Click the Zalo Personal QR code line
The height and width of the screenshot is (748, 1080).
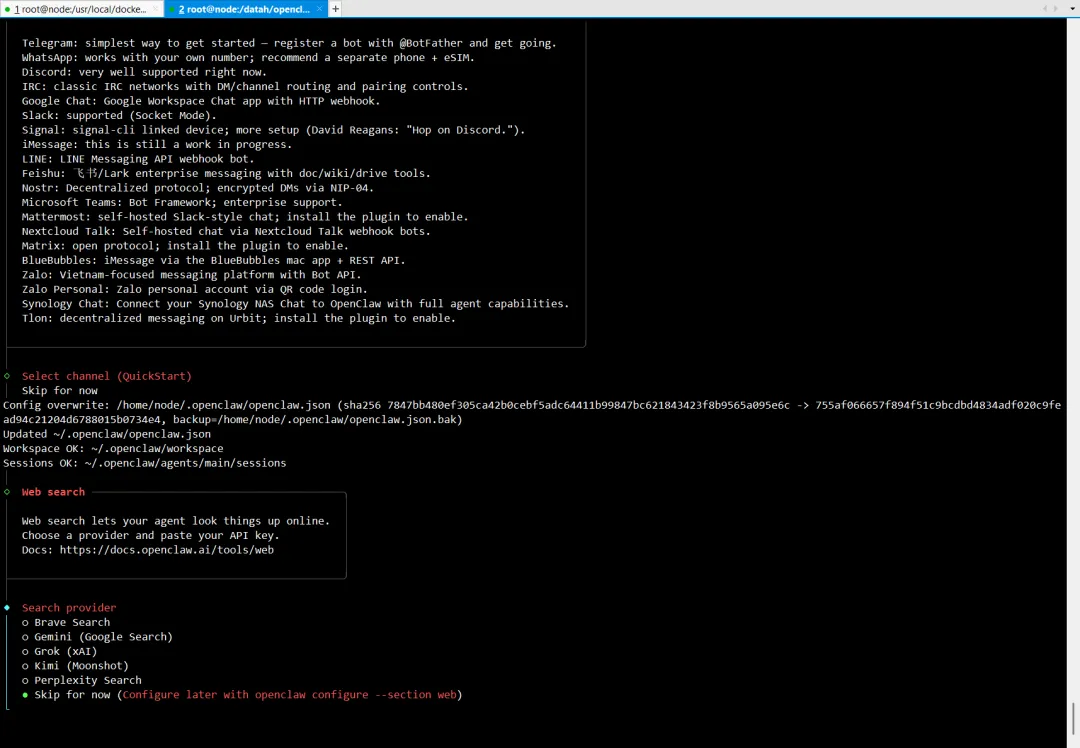194,289
